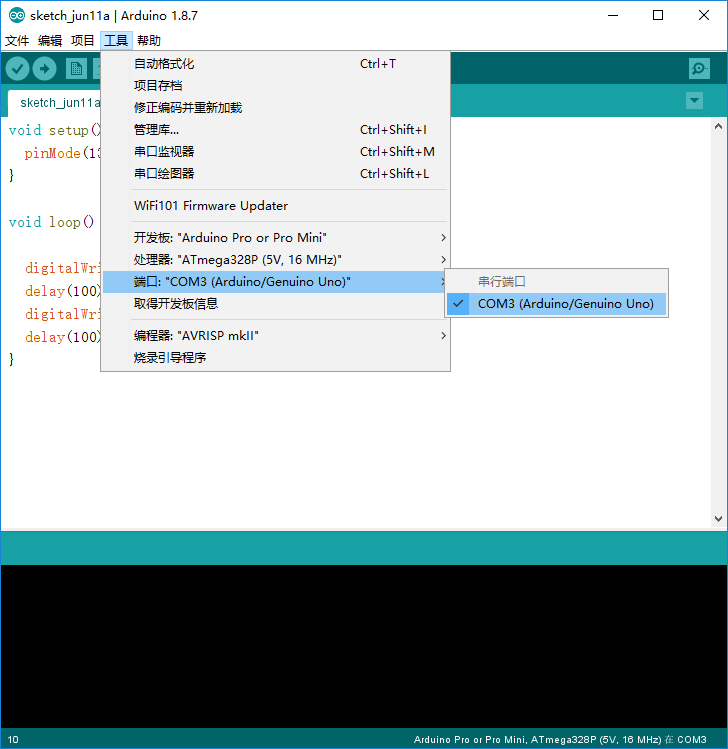Click the editor scrollbar down arrow
The image size is (728, 749).
[x=718, y=519]
